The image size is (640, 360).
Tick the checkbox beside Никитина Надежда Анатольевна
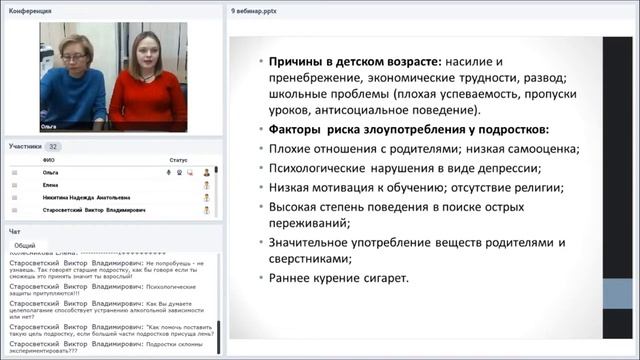15,198
